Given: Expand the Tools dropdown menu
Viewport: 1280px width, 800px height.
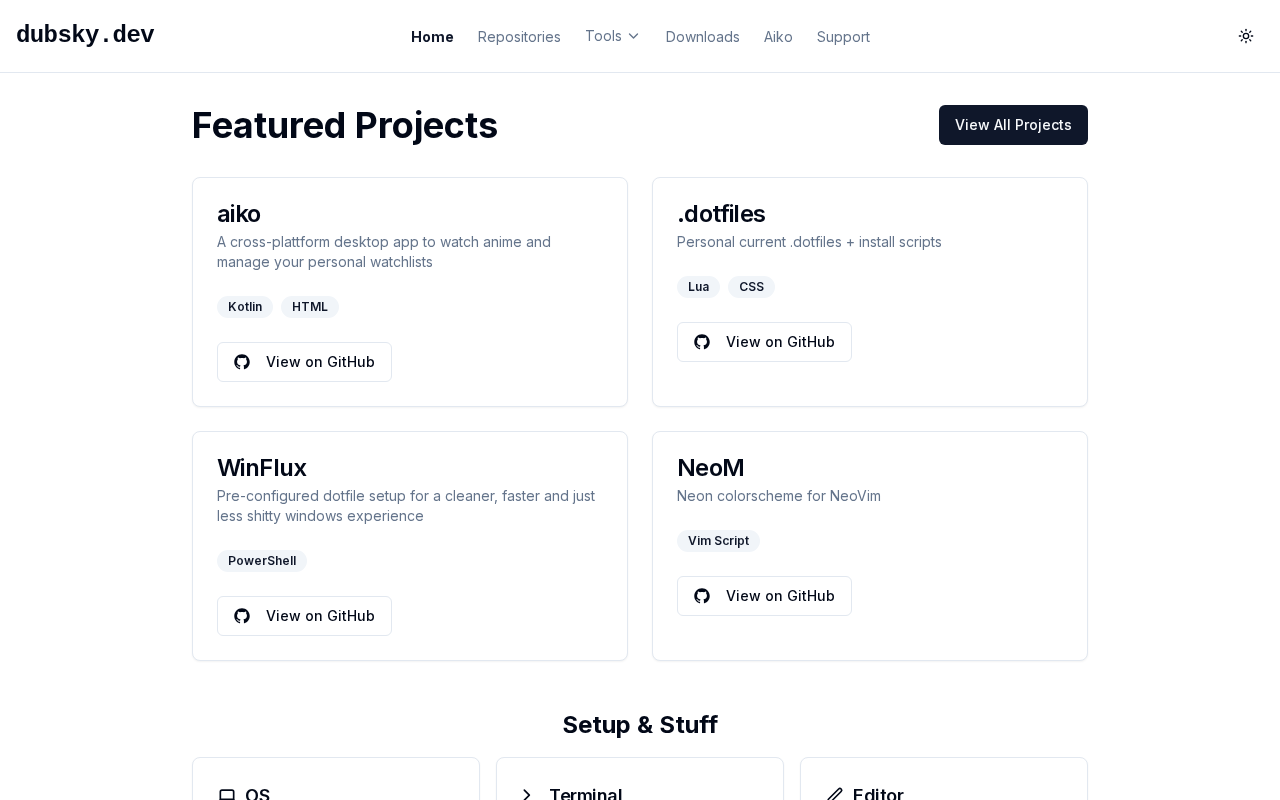Looking at the screenshot, I should point(612,36).
